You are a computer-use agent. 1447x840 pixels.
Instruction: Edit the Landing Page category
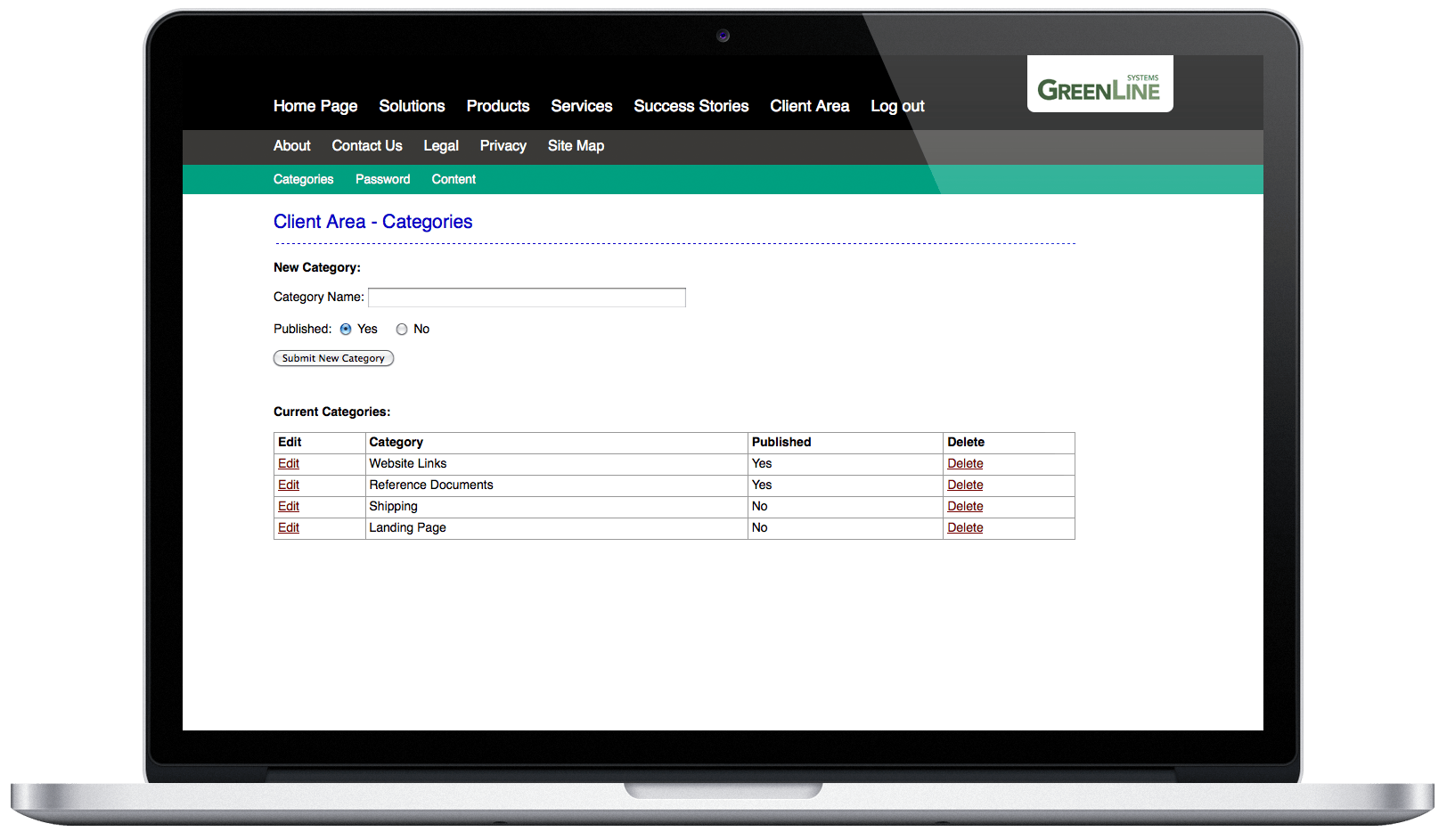(x=289, y=527)
